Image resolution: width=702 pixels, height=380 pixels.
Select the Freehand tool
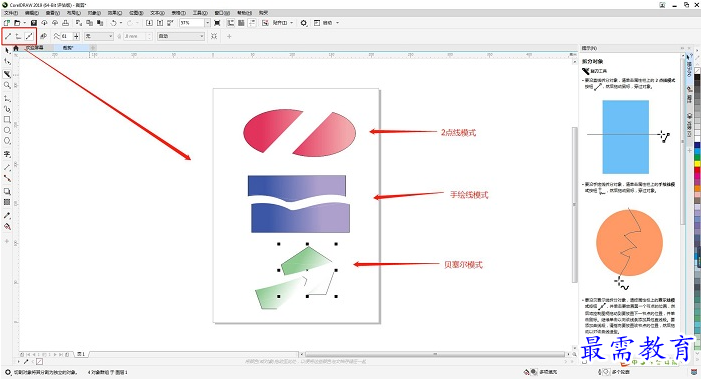click(x=7, y=98)
